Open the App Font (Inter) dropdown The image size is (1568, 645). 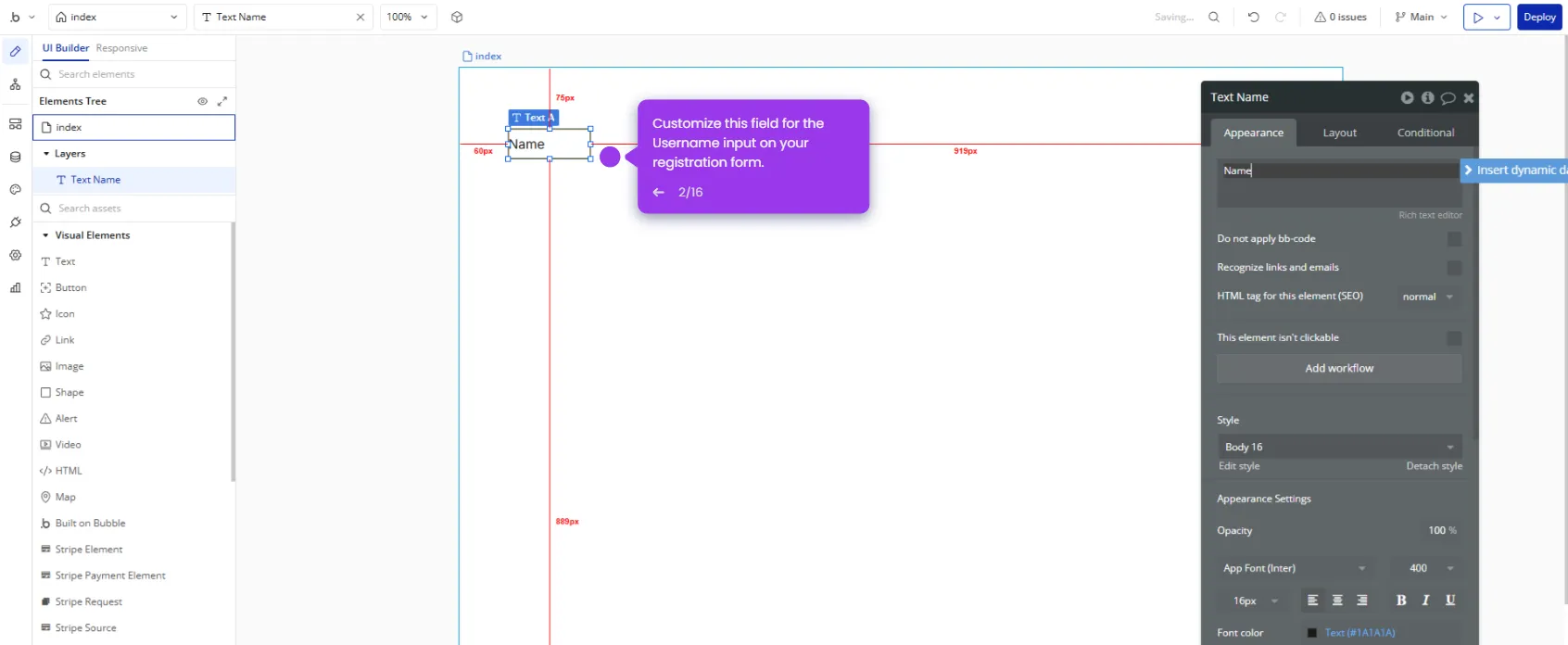click(1295, 568)
